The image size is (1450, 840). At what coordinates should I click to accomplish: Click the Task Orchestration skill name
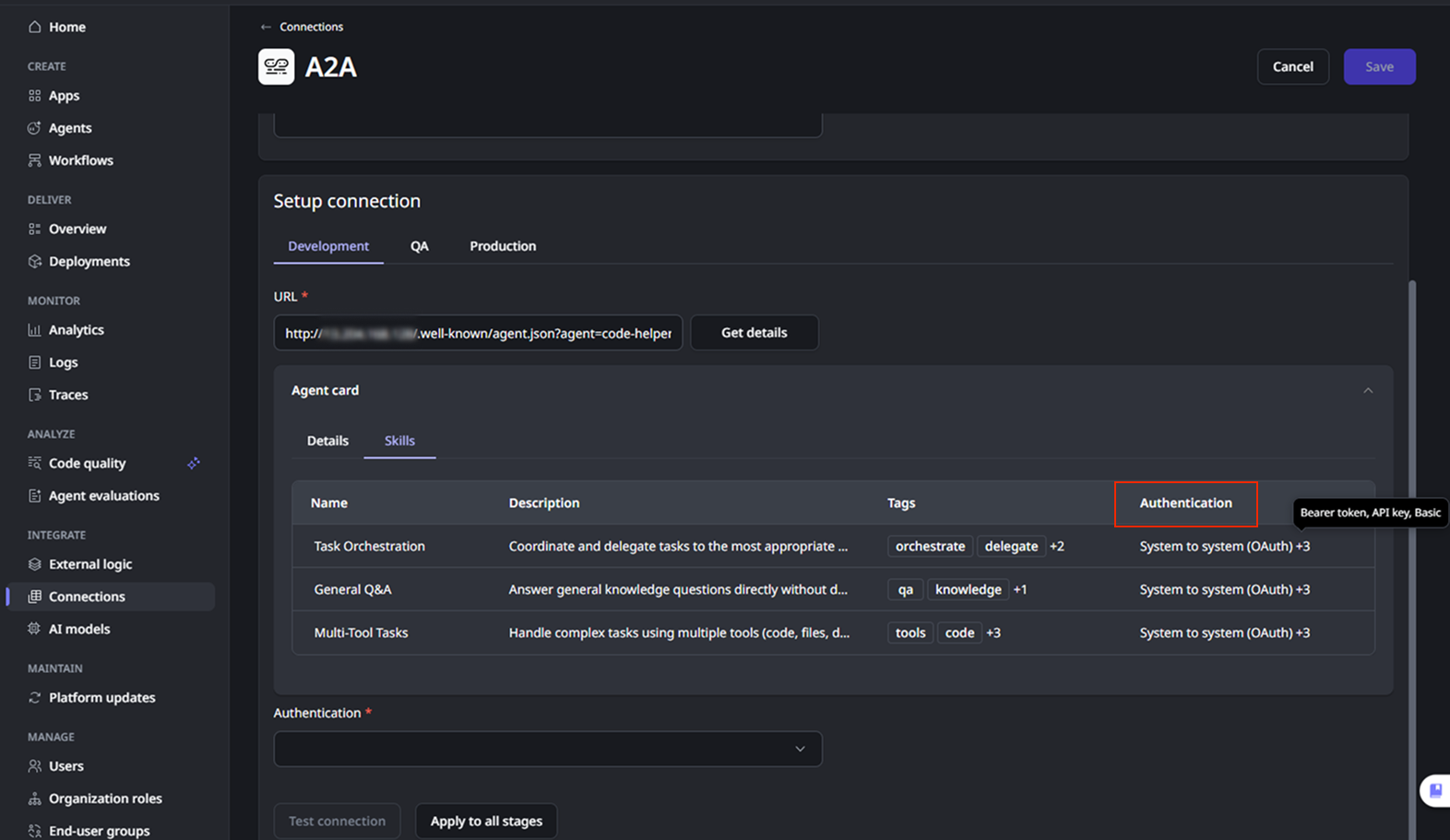pyautogui.click(x=369, y=546)
